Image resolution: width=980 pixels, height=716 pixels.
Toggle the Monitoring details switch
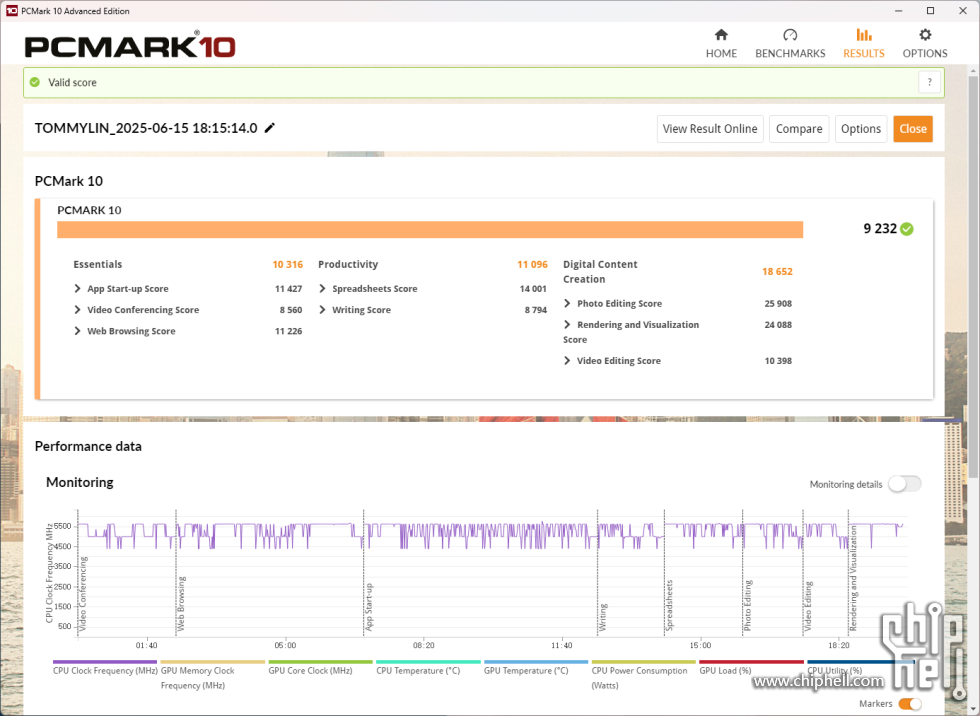point(904,484)
